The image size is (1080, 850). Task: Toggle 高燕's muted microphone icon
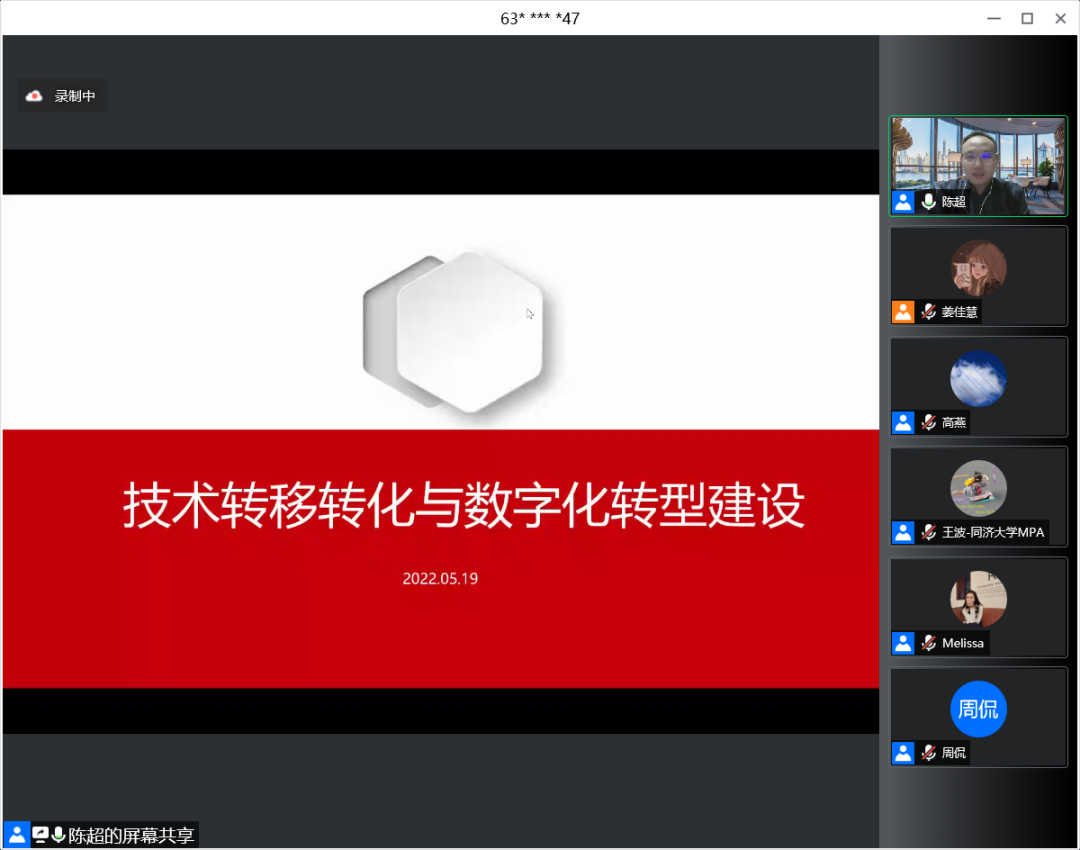928,422
